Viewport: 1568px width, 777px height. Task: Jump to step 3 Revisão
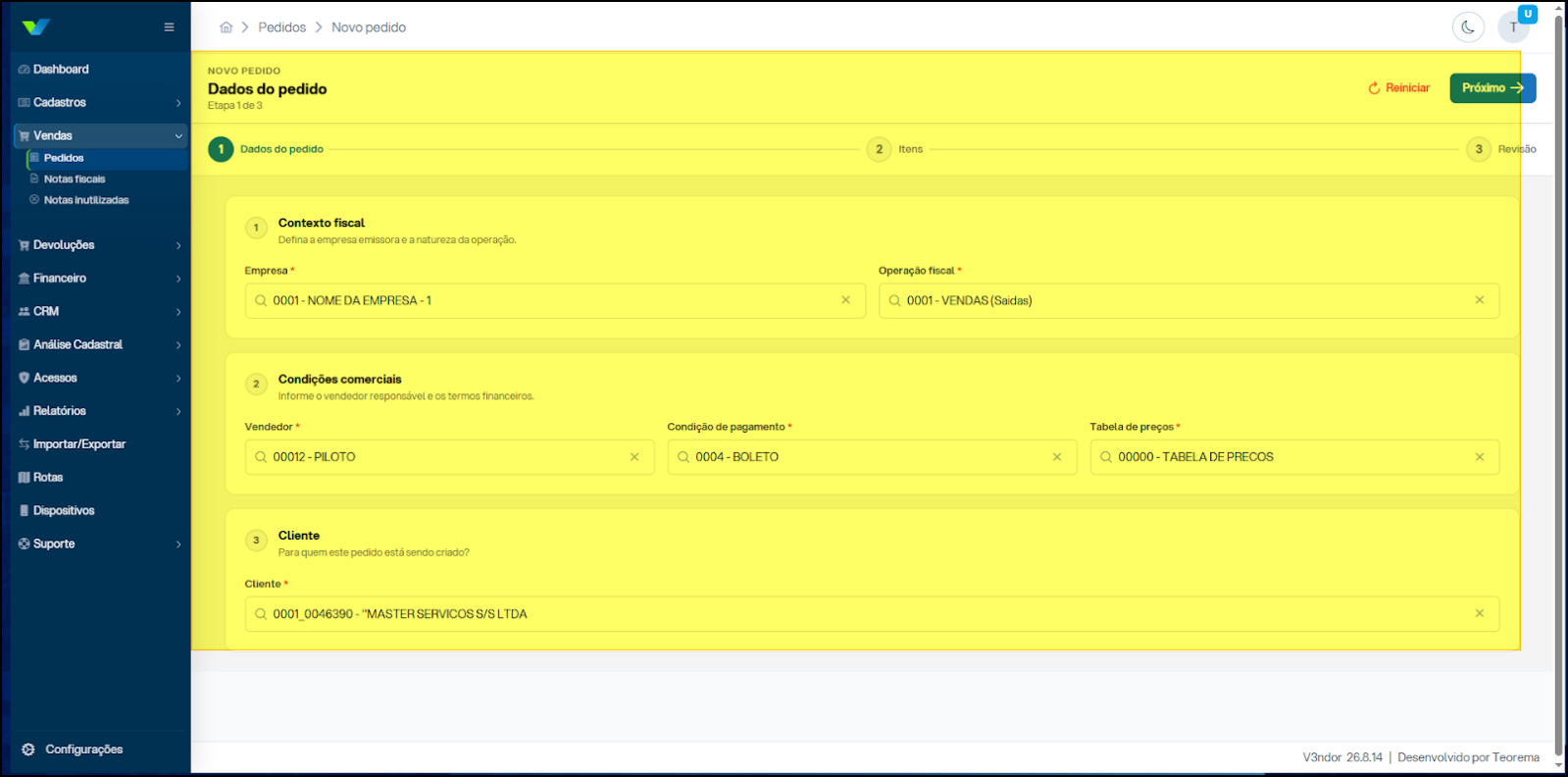pos(1501,149)
